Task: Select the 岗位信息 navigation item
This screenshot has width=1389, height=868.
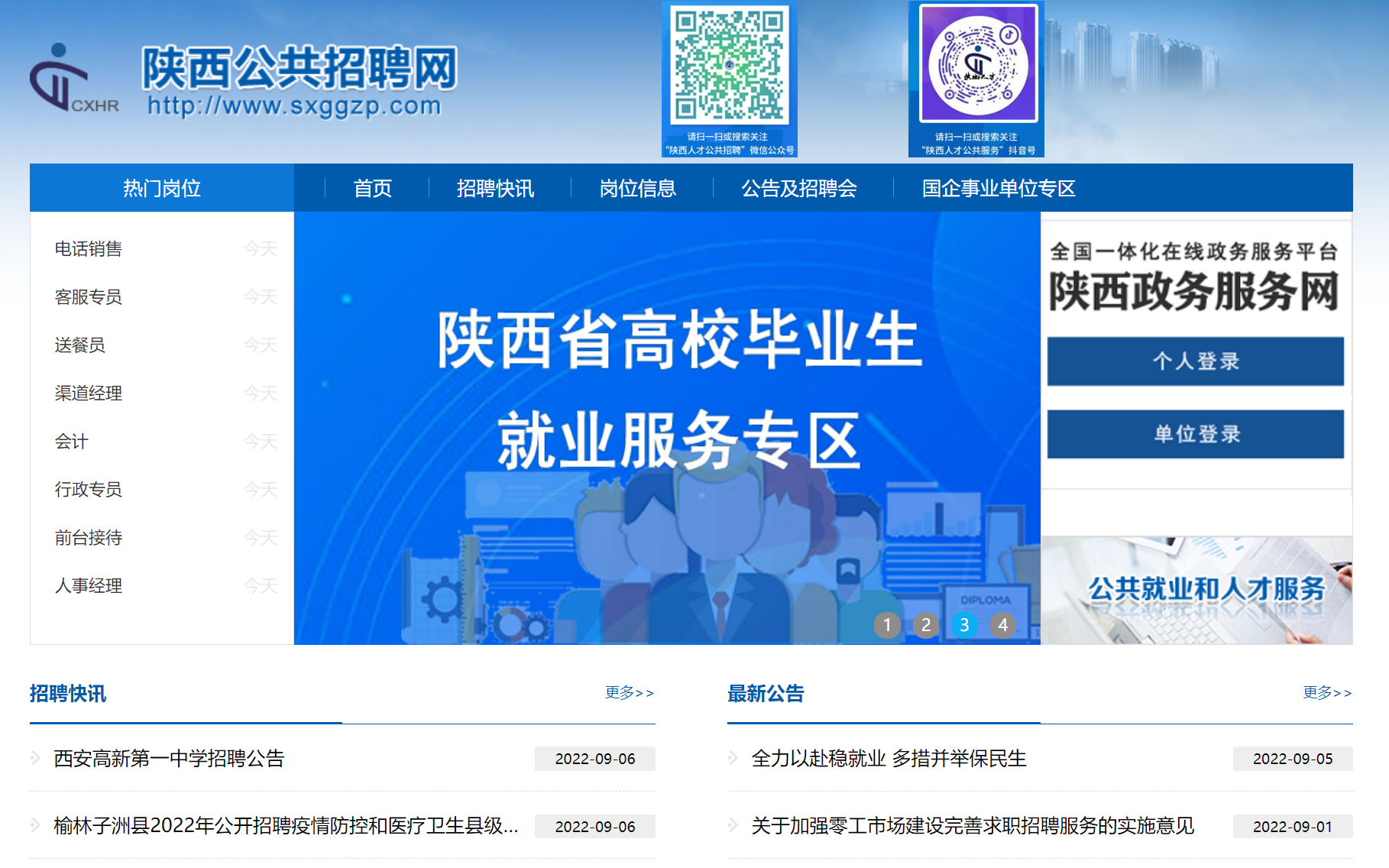Action: [638, 188]
